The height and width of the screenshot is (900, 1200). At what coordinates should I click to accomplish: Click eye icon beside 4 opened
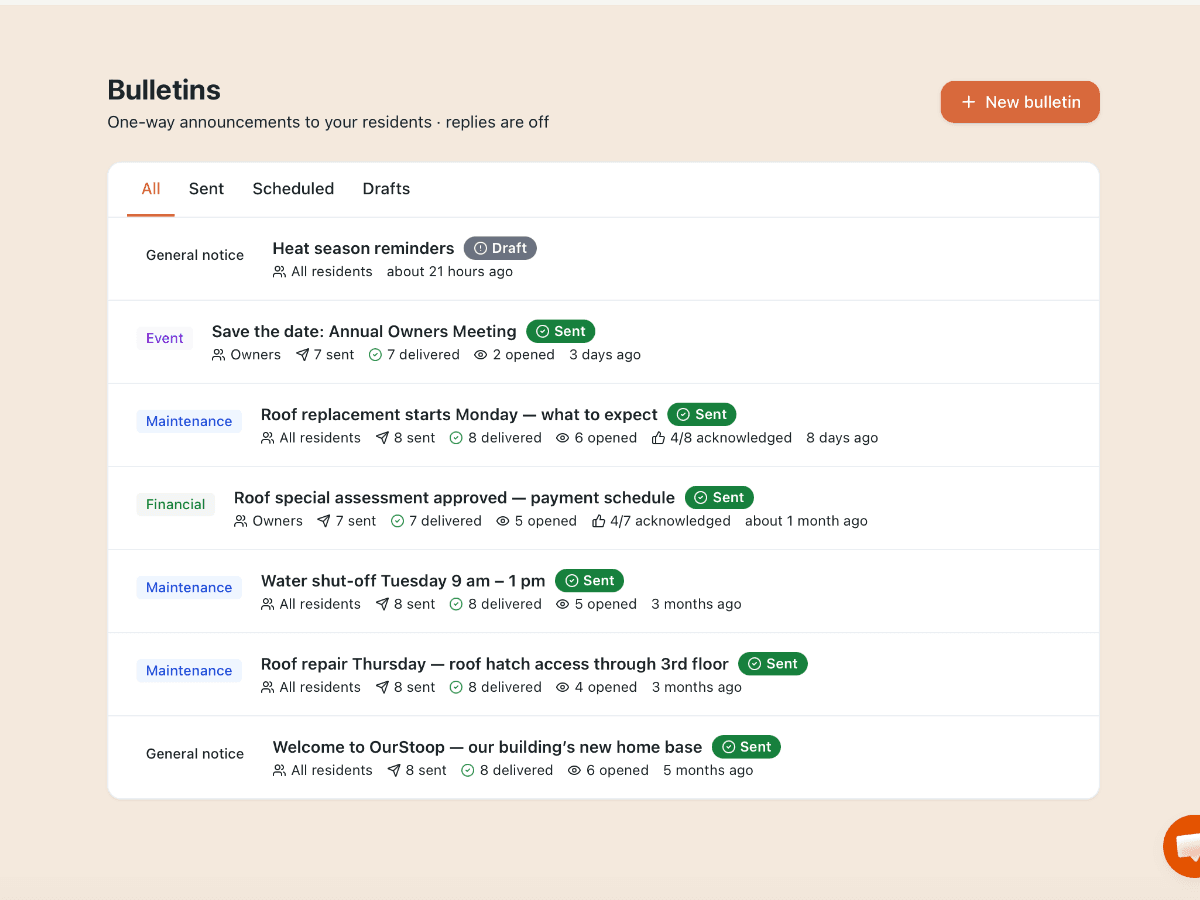(563, 687)
